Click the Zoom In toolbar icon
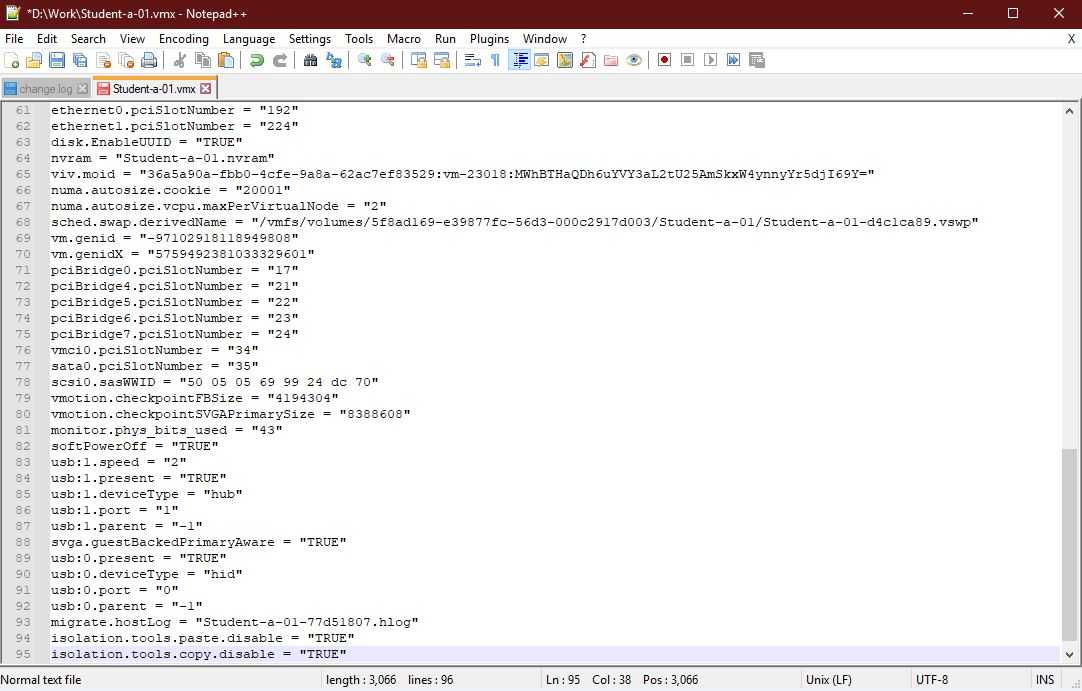Image resolution: width=1082 pixels, height=691 pixels. click(365, 60)
